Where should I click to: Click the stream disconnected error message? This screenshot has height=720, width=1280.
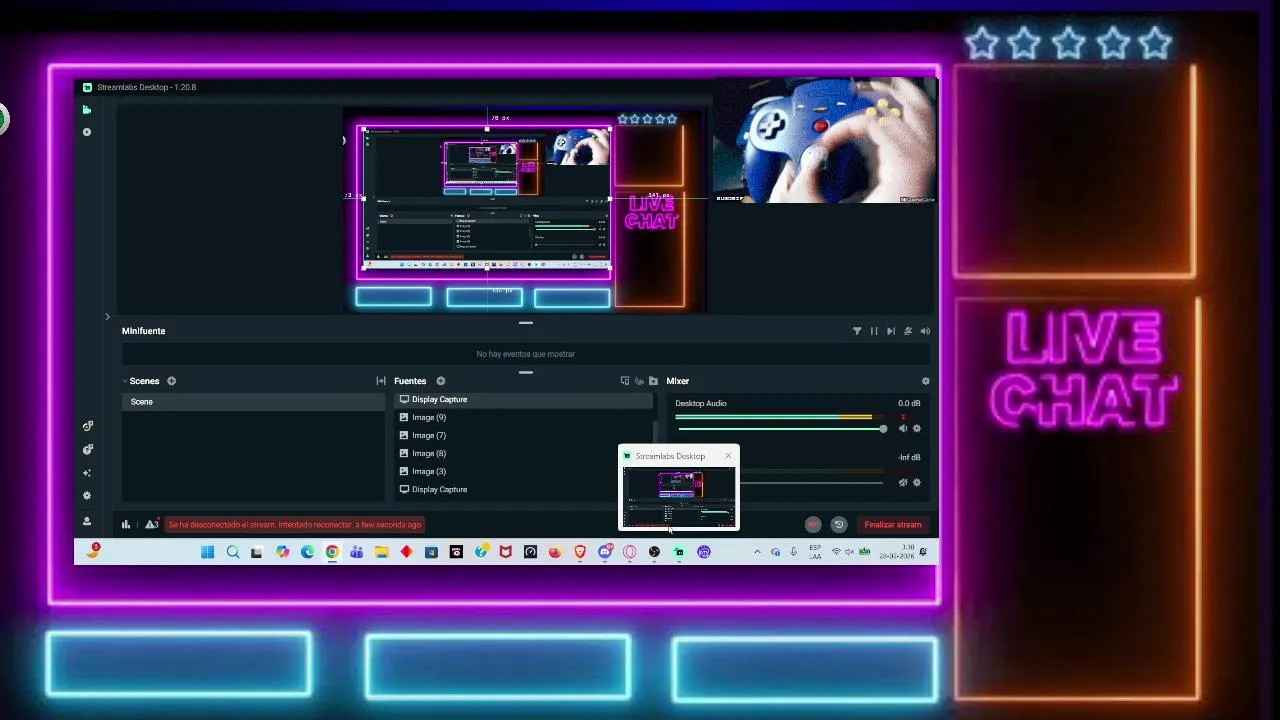coord(295,524)
